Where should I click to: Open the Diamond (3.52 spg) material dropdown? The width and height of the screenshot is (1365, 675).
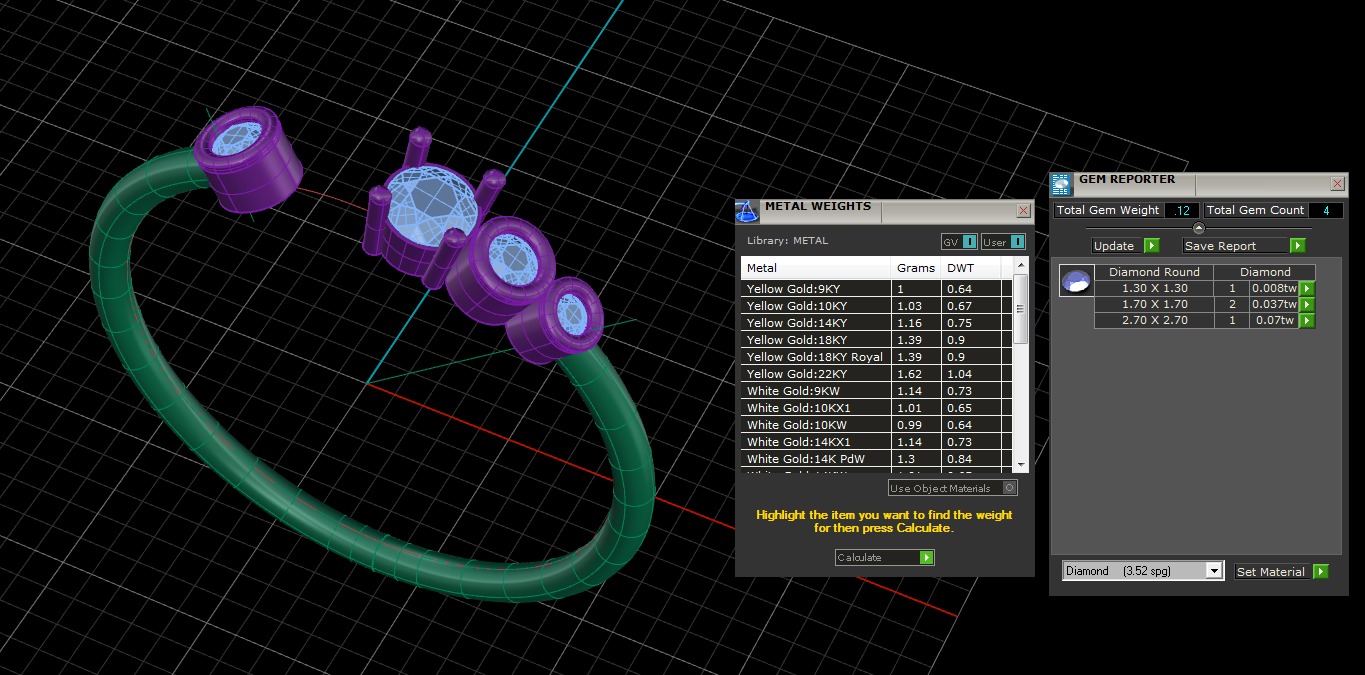point(1142,571)
